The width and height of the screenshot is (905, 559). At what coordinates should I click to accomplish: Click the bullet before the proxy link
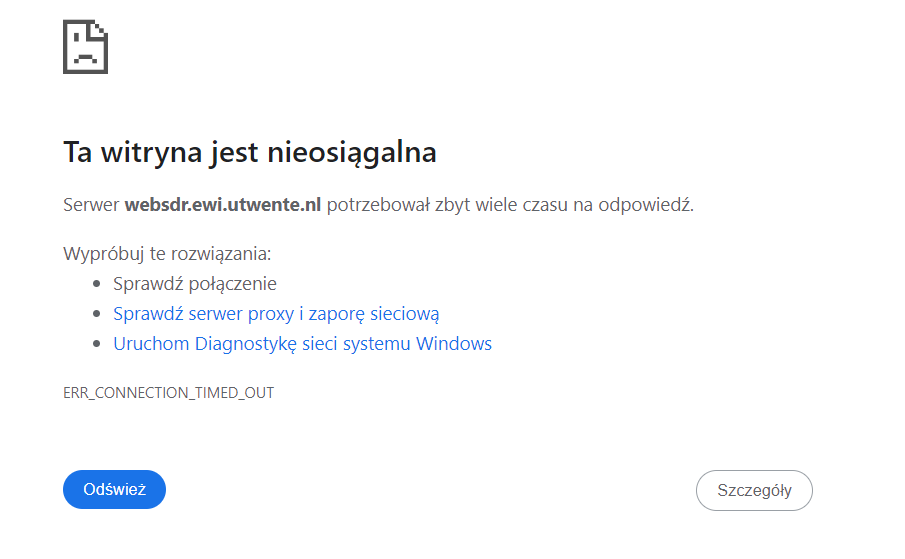coord(96,314)
